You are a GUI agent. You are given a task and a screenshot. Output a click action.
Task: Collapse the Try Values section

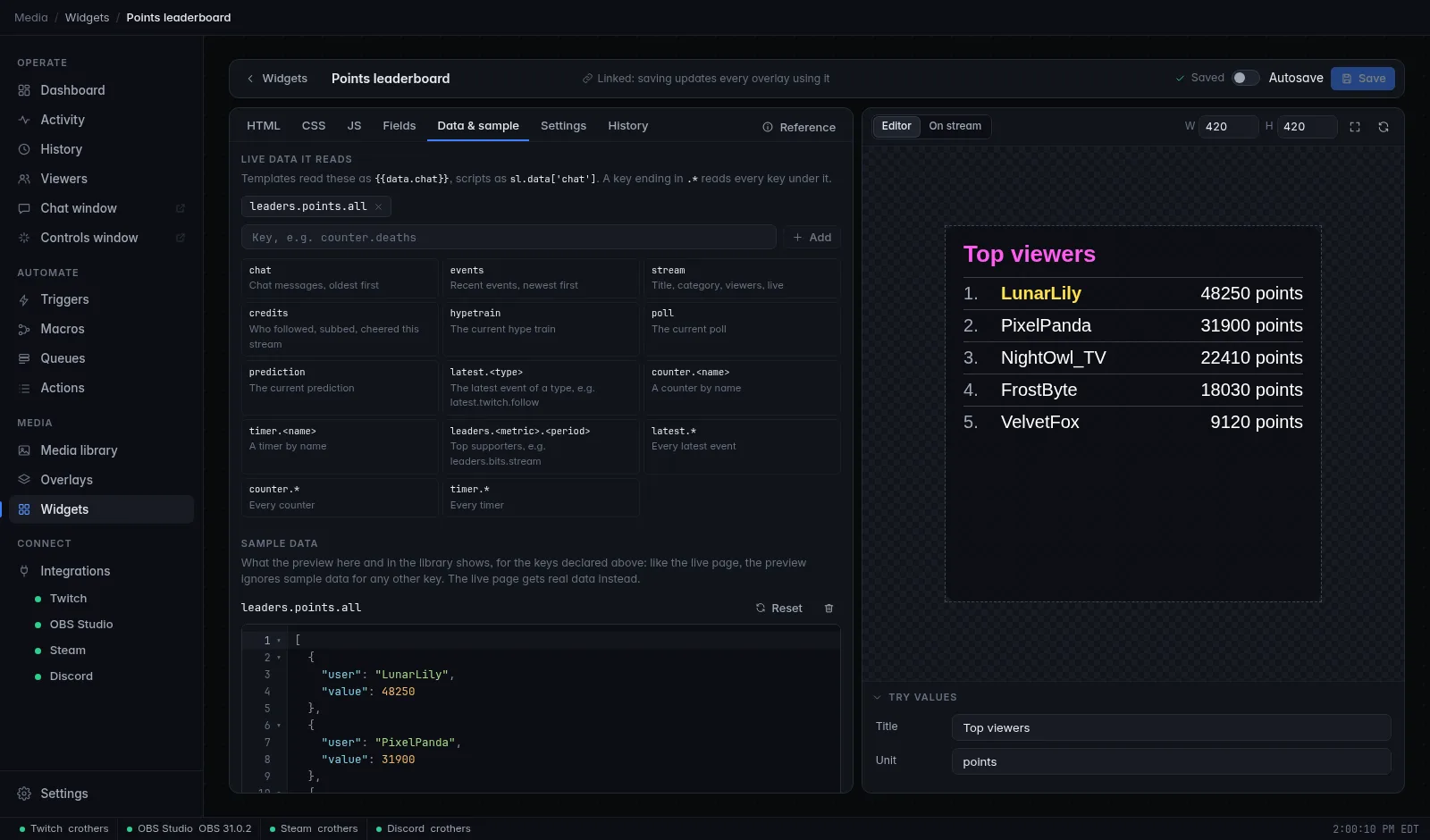coord(915,697)
